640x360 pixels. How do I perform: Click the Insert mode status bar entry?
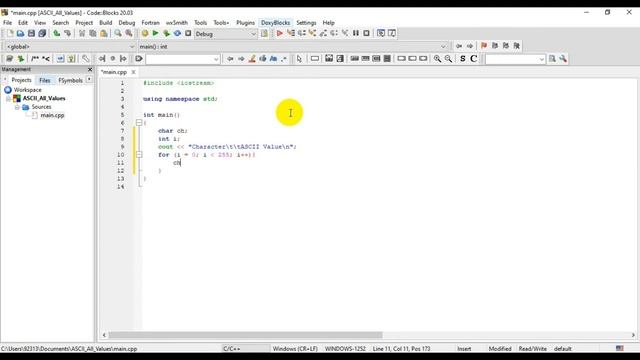(464, 349)
